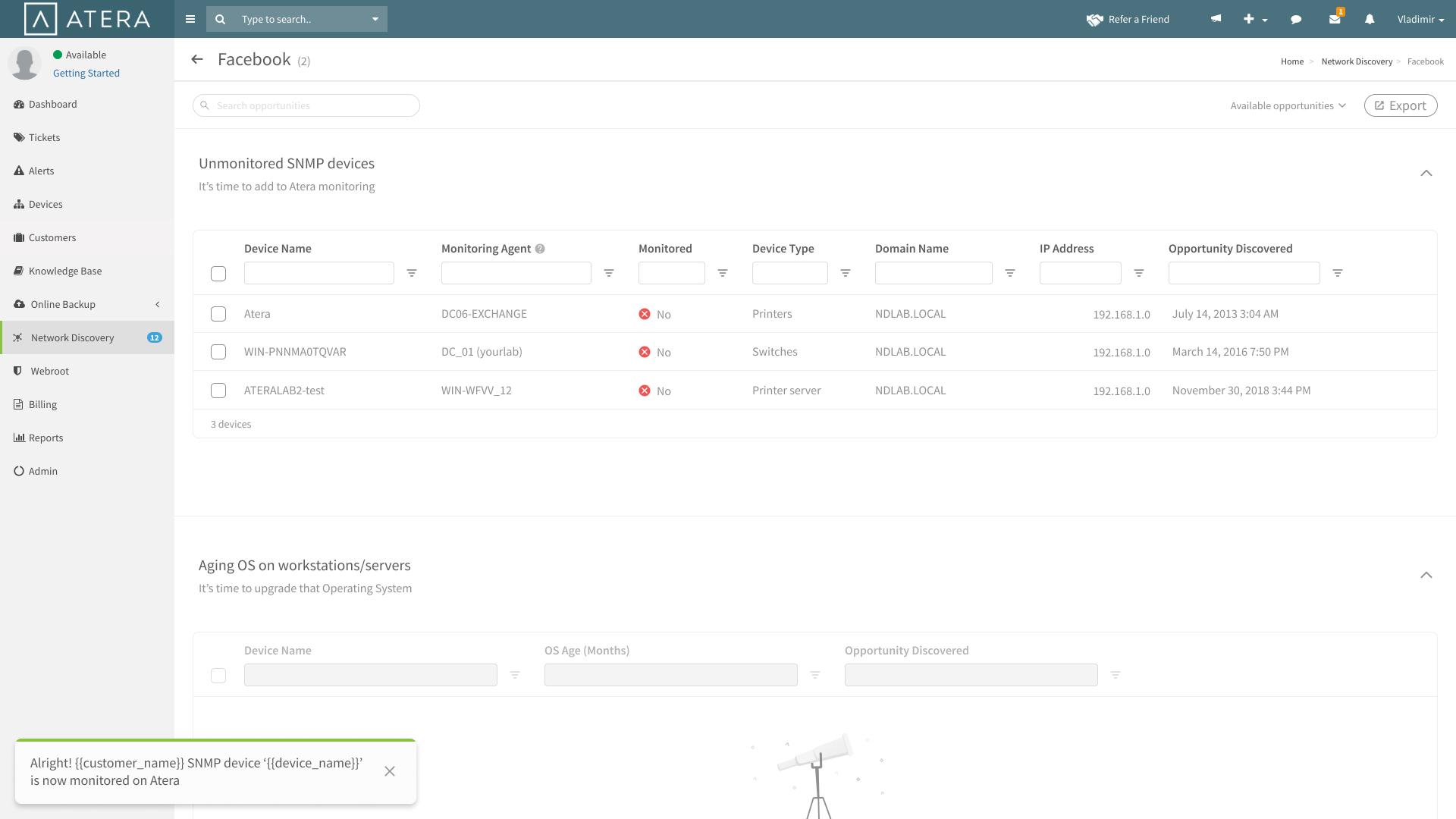Click the red not-monitored icon for Atera row
The height and width of the screenshot is (819, 1456).
tap(645, 314)
